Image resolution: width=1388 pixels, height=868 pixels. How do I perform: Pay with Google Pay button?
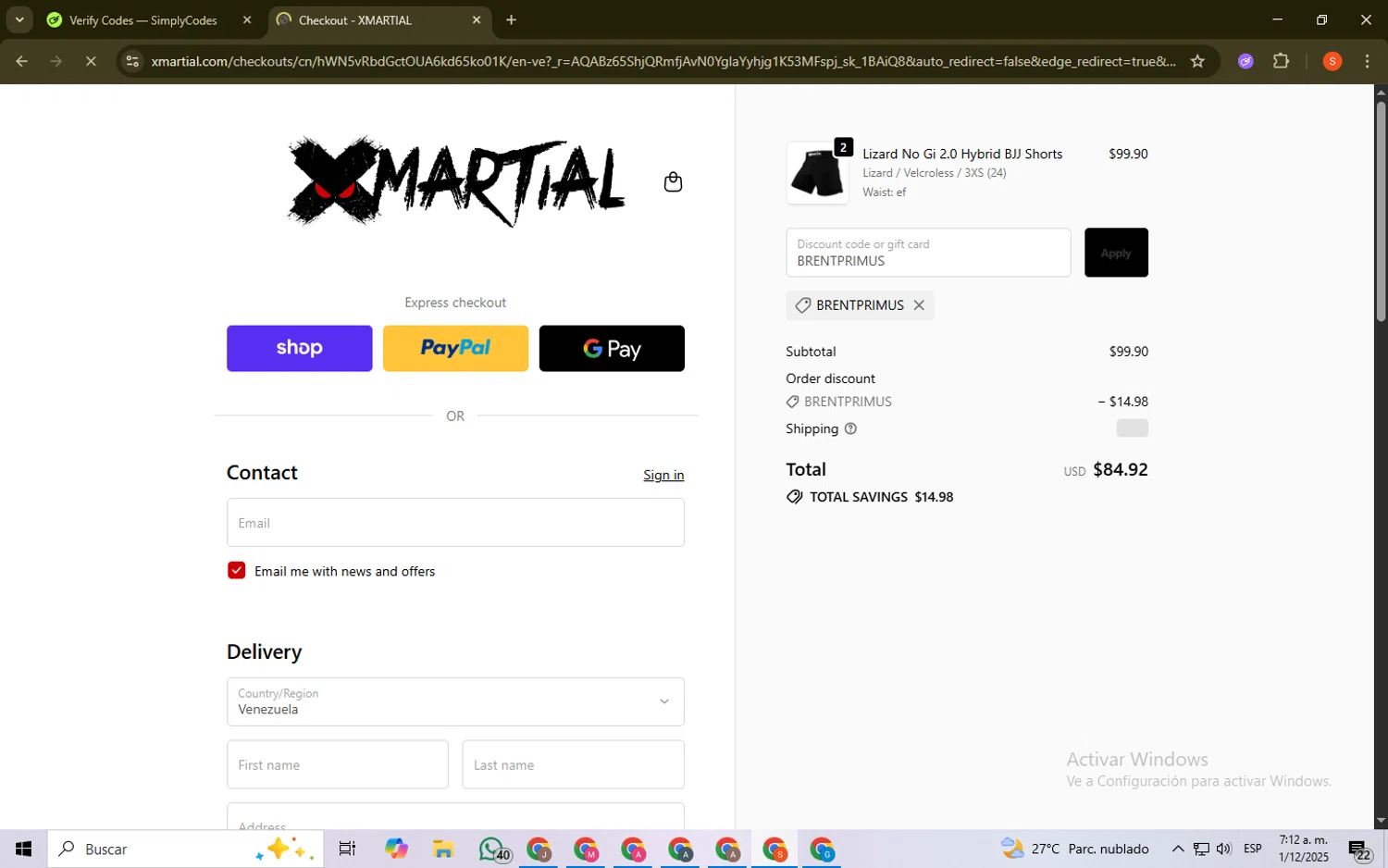tap(612, 348)
